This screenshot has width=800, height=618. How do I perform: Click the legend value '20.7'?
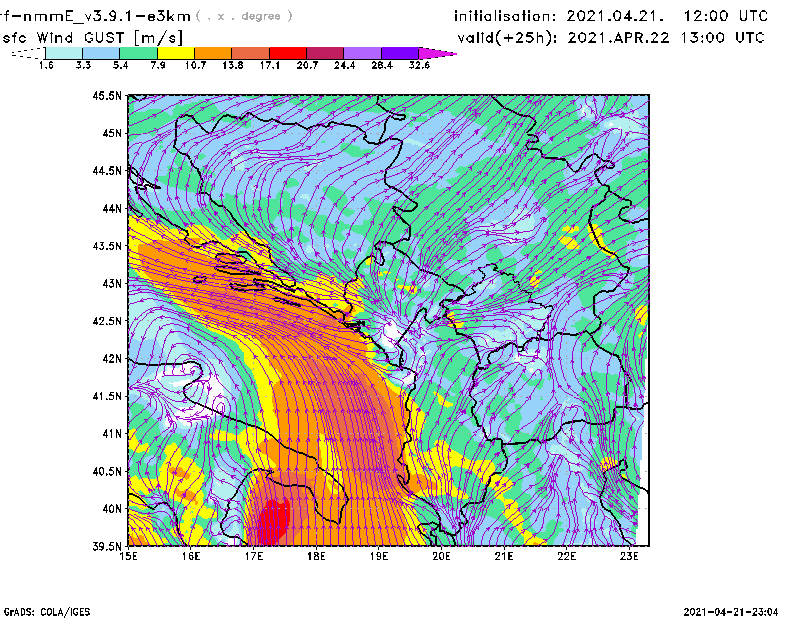pyautogui.click(x=307, y=65)
